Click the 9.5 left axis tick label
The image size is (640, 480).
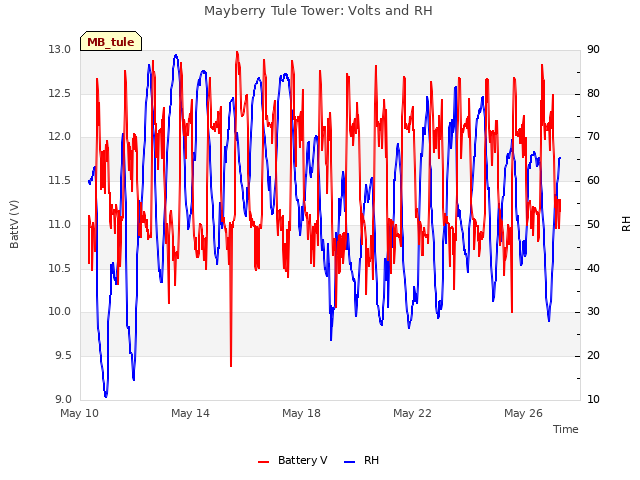tap(63, 356)
